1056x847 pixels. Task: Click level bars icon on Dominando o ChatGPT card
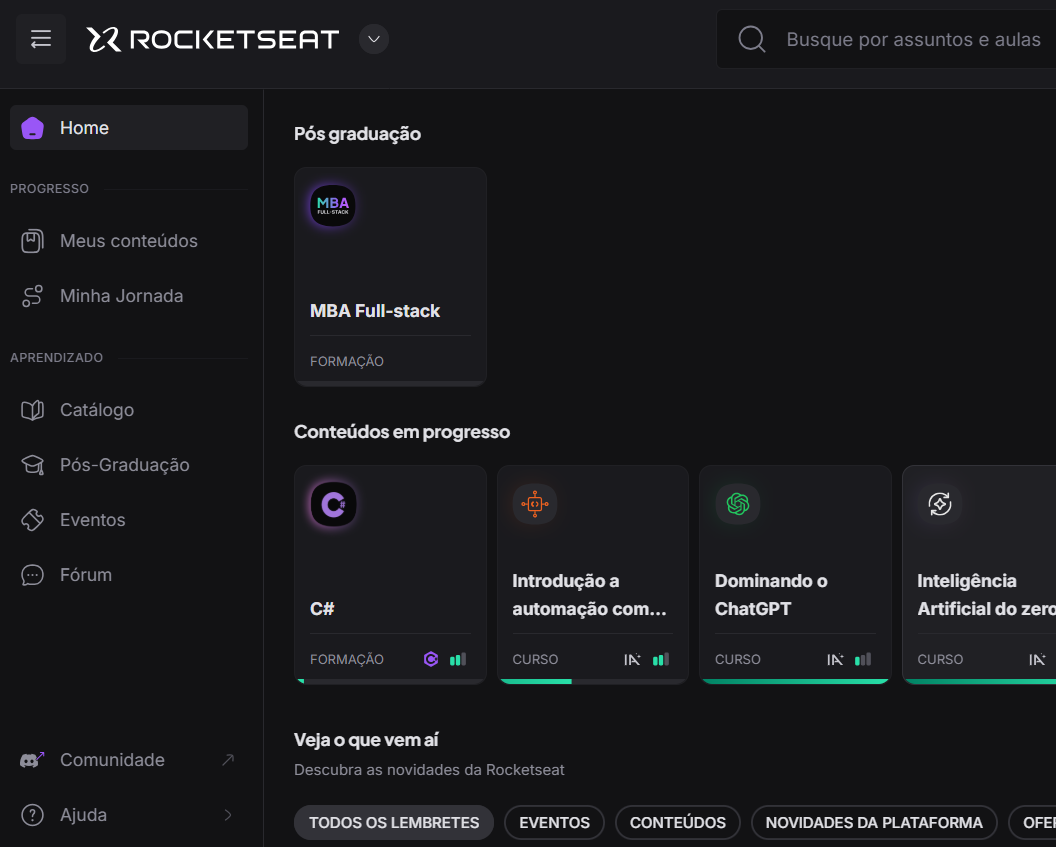(x=863, y=659)
